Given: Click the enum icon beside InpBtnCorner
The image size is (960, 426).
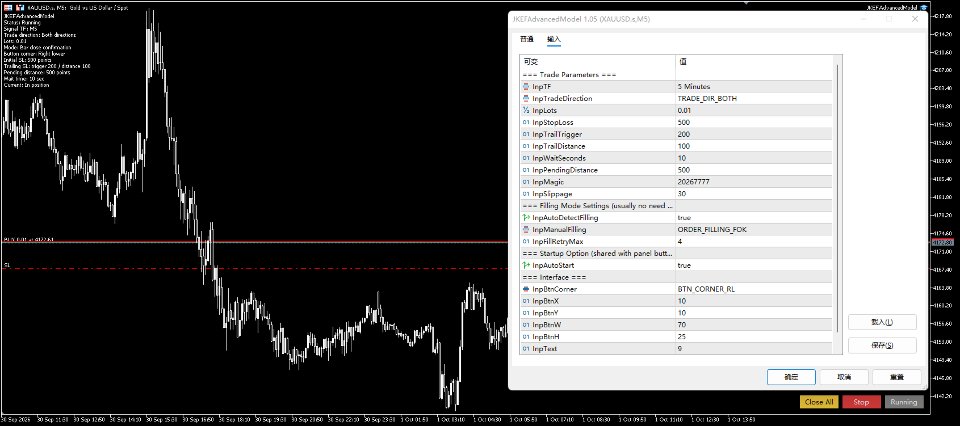Looking at the screenshot, I should (x=526, y=289).
